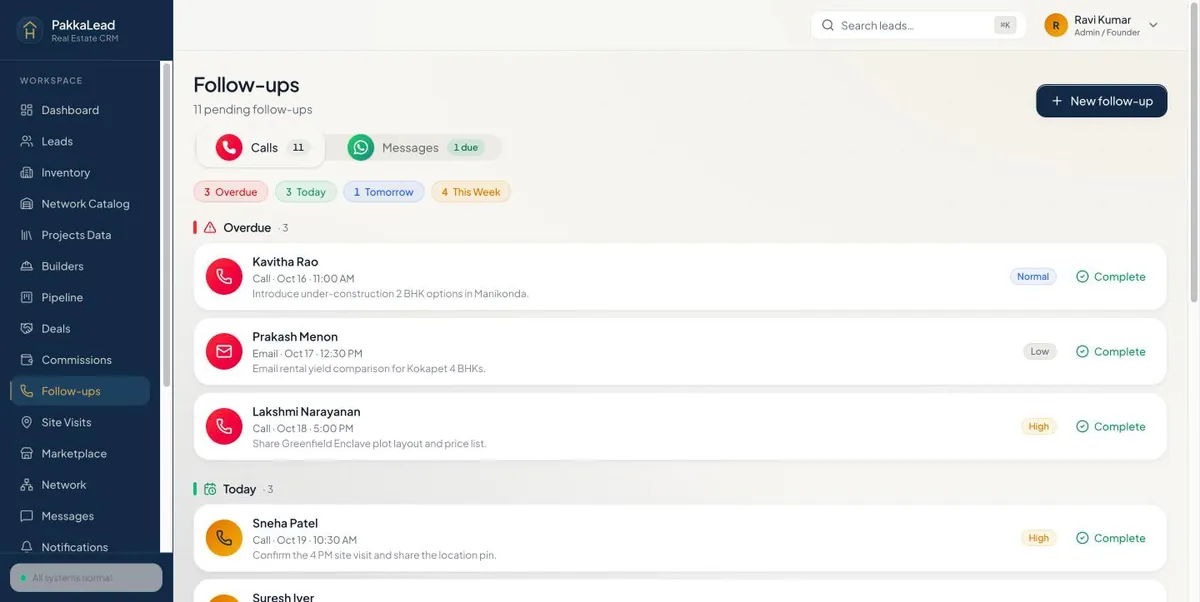The height and width of the screenshot is (602, 1200).
Task: Click Sneha Patel's orange call icon
Action: [224, 538]
